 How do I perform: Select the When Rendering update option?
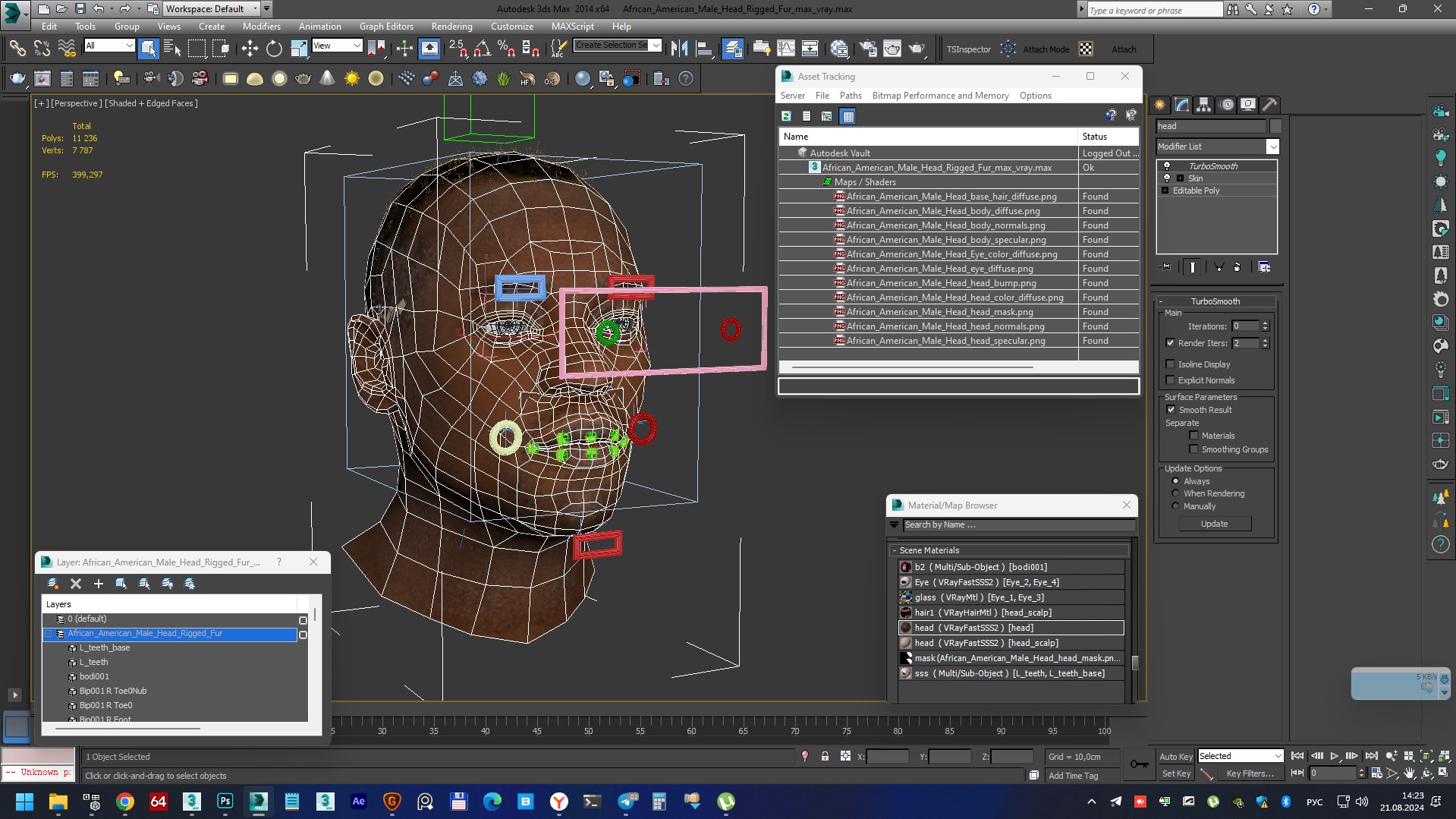(1176, 493)
